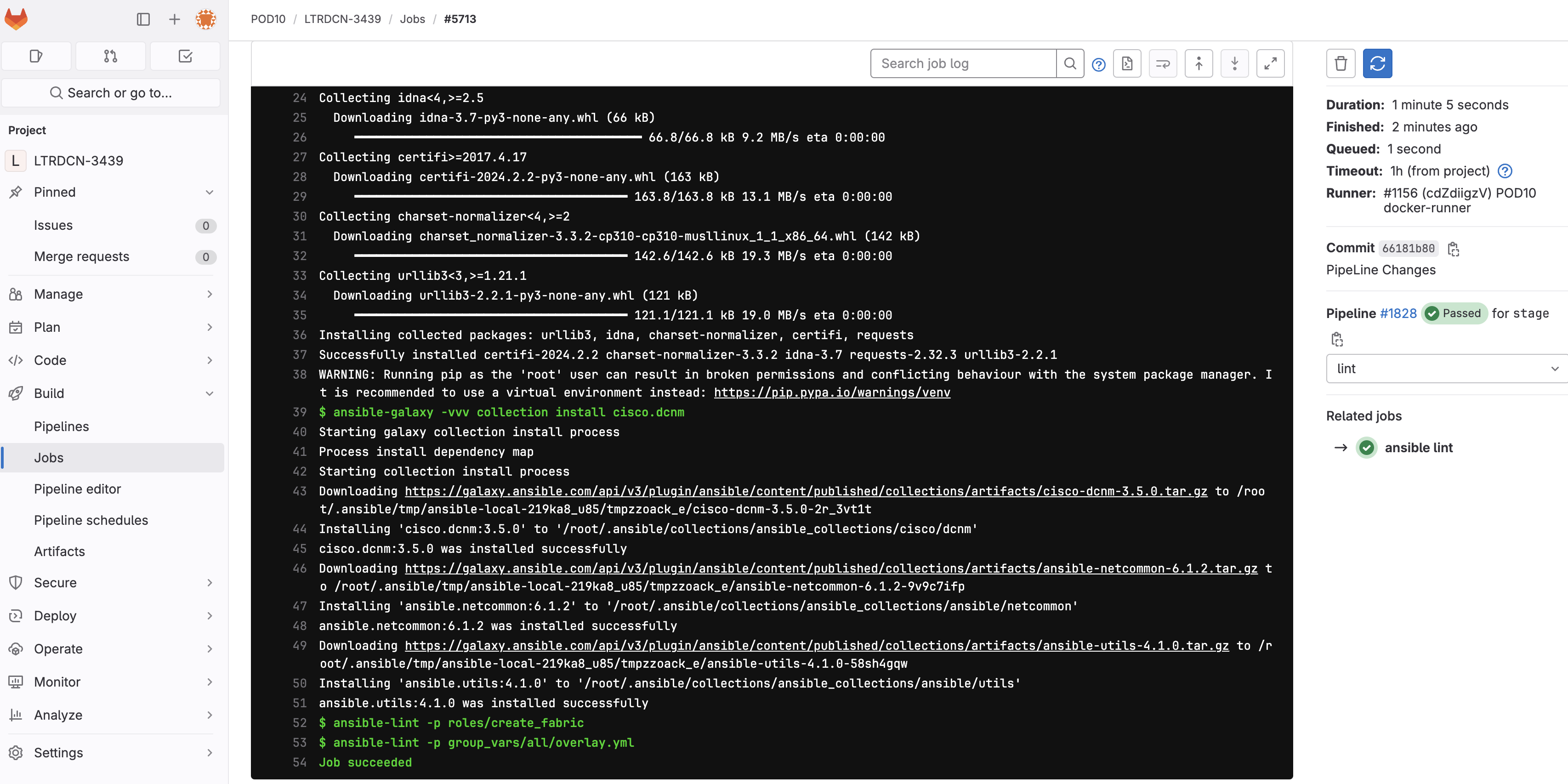The width and height of the screenshot is (1568, 784).
Task: Toggle the sidebar collapse icon
Action: 143,19
